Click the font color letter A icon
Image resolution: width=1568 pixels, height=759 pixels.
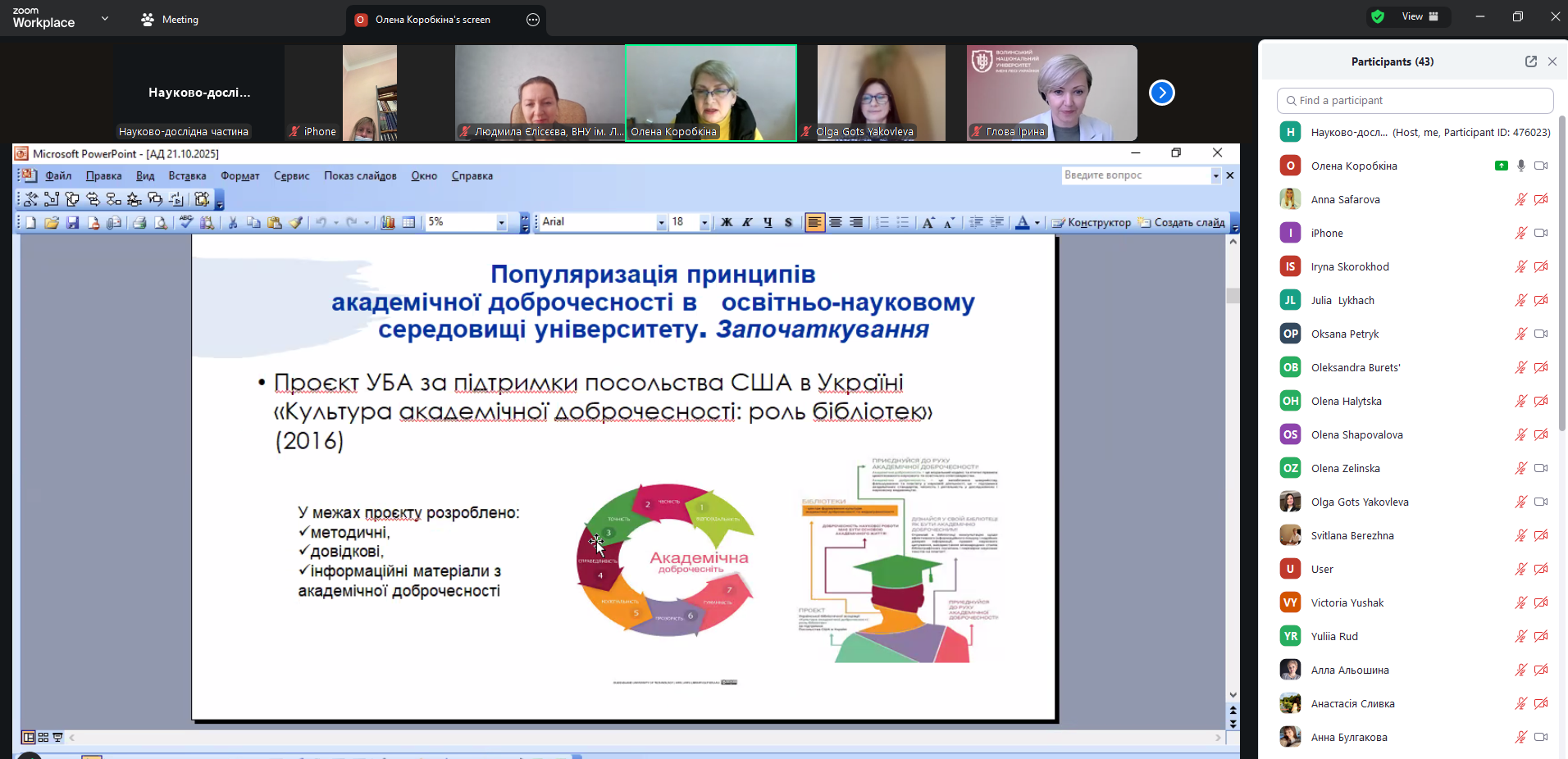(1022, 222)
